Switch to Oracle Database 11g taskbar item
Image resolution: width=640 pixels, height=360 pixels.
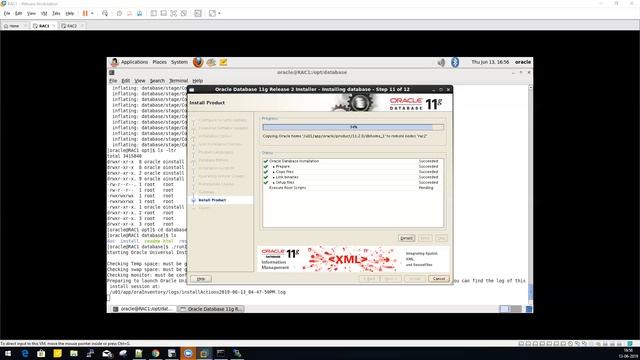pyautogui.click(x=211, y=309)
